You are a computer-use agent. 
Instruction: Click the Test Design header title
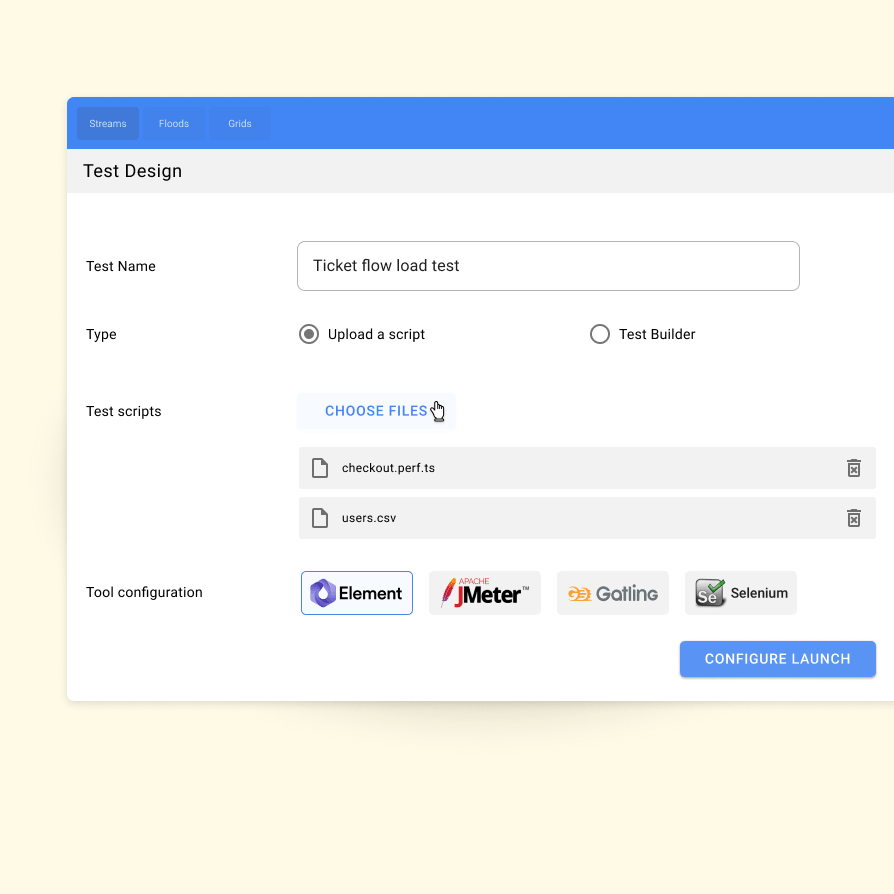[x=133, y=171]
